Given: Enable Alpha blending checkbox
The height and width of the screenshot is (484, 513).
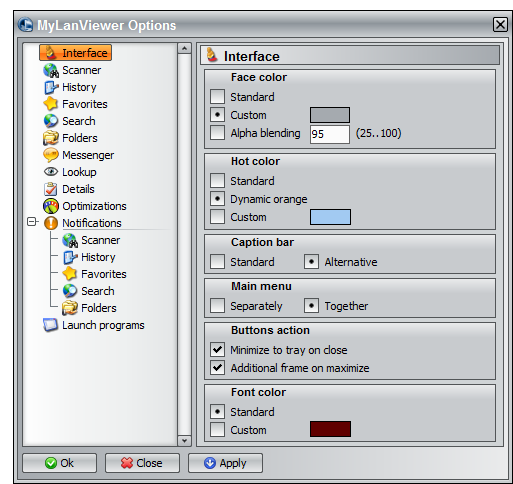Looking at the screenshot, I should point(217,132).
